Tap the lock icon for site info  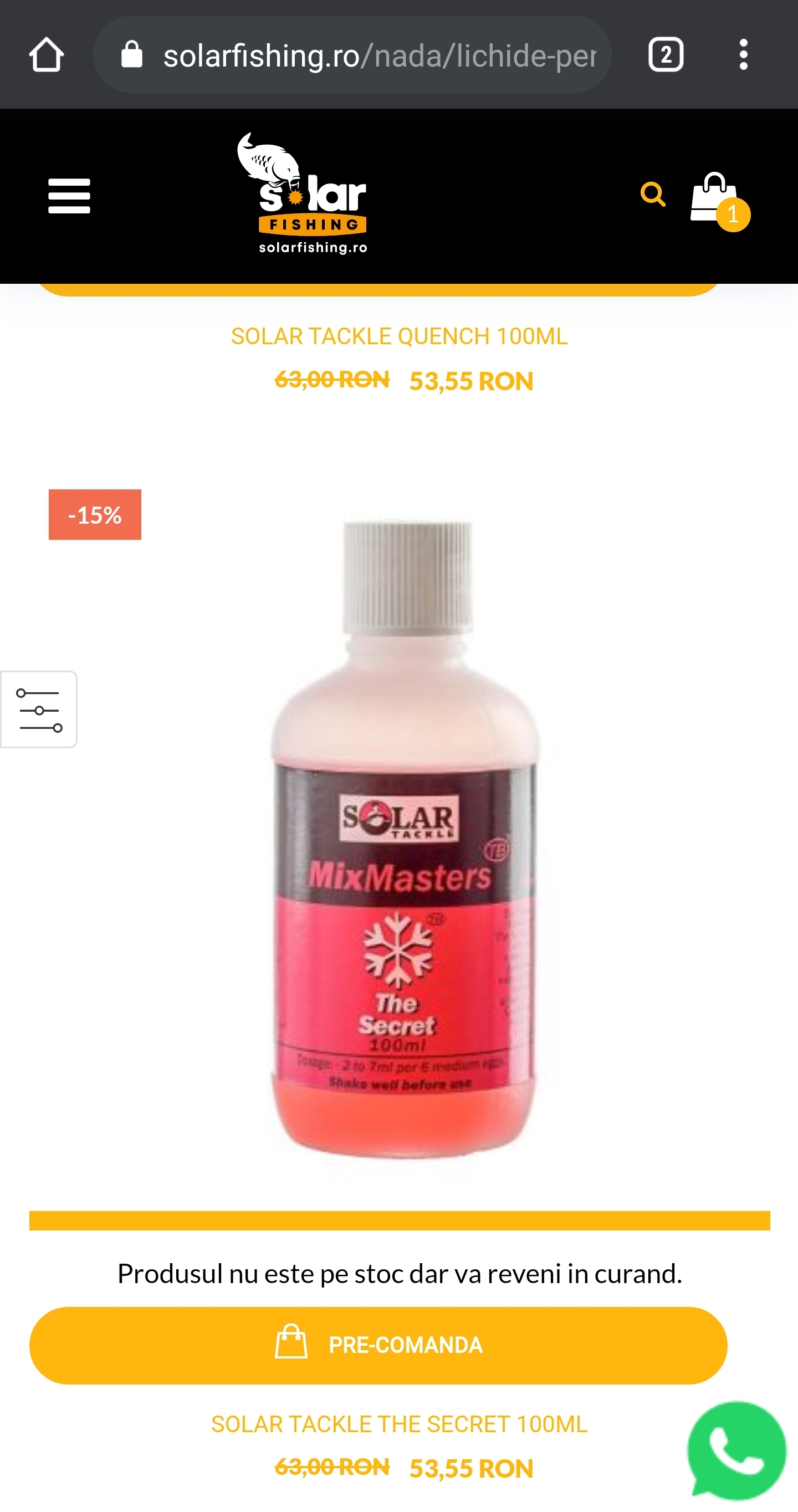[x=131, y=54]
